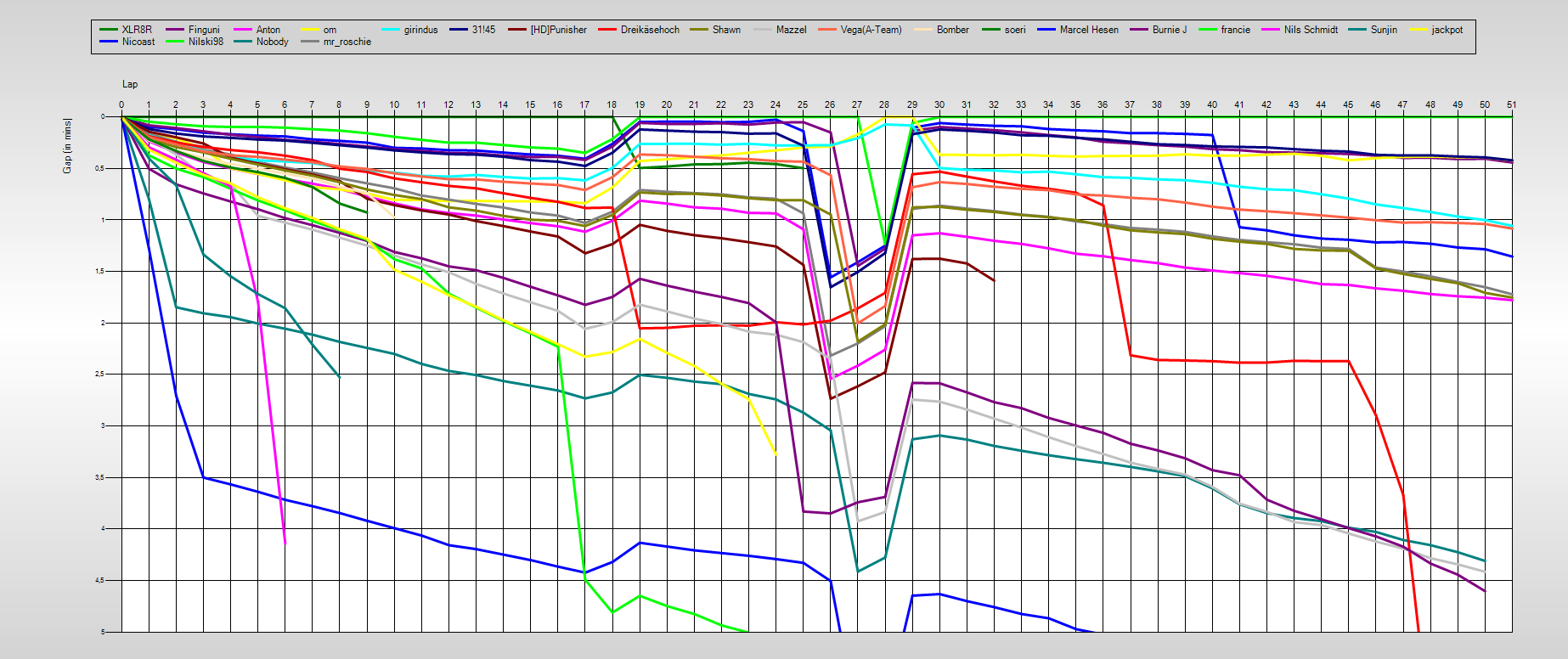
Task: Click the 'Lap' axis title
Action: [x=129, y=84]
